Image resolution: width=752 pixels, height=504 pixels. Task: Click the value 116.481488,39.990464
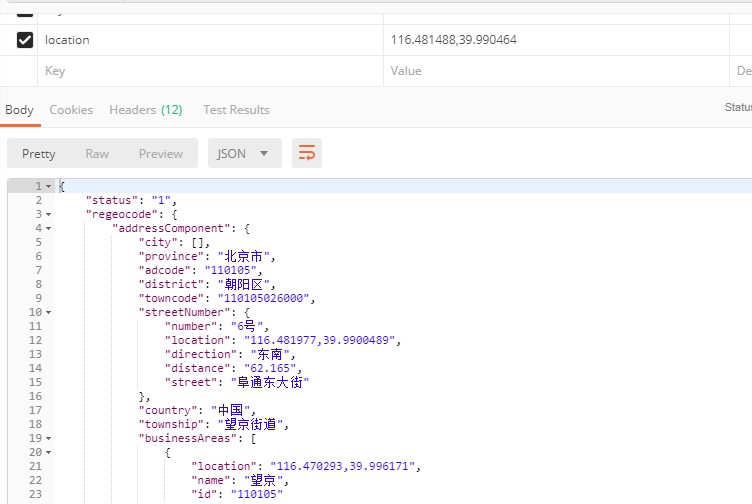coord(454,40)
